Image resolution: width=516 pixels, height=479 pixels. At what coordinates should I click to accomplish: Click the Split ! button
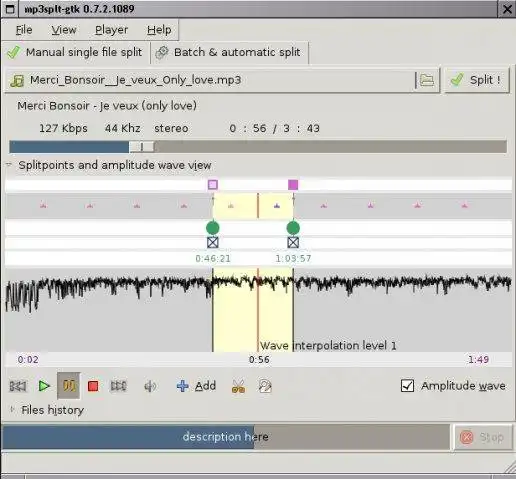pos(477,80)
